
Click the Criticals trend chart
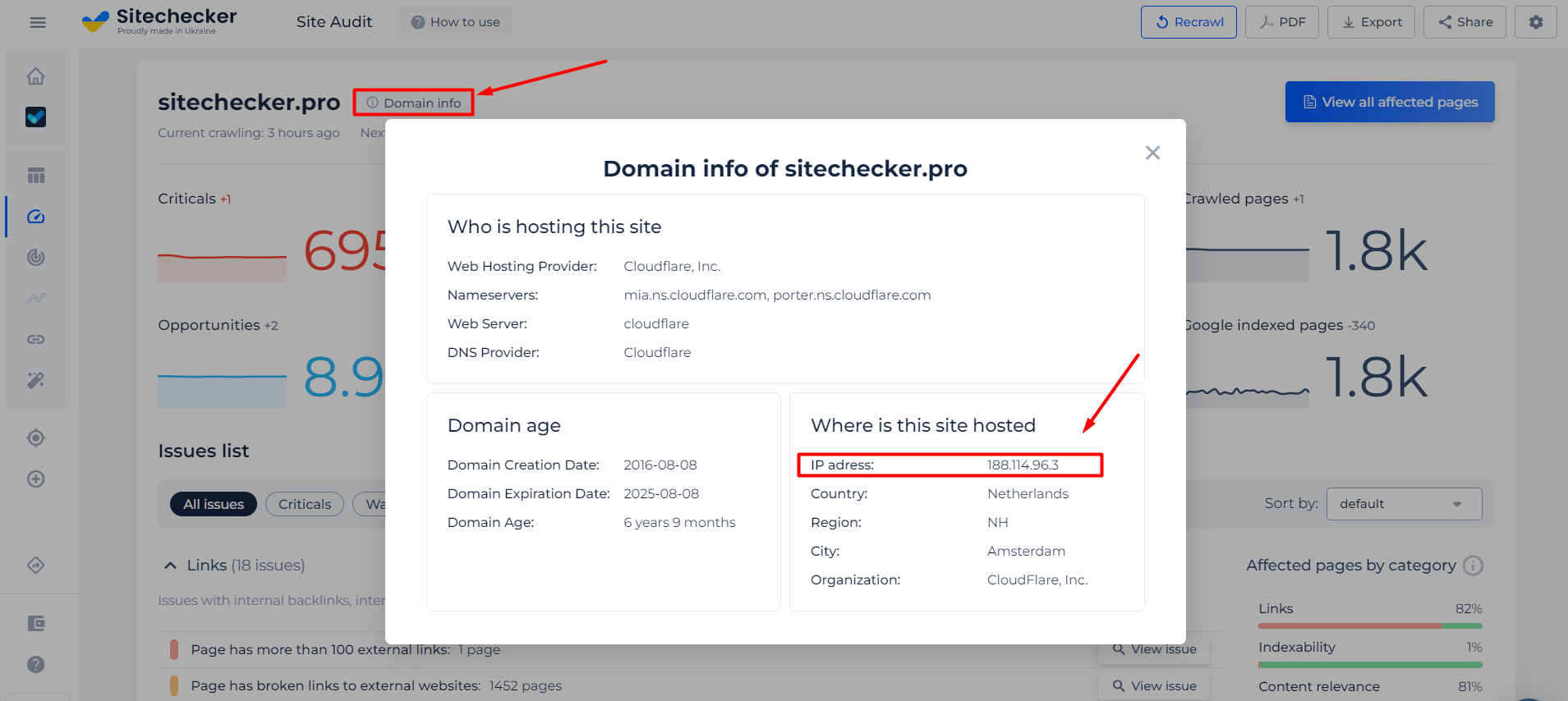222,266
